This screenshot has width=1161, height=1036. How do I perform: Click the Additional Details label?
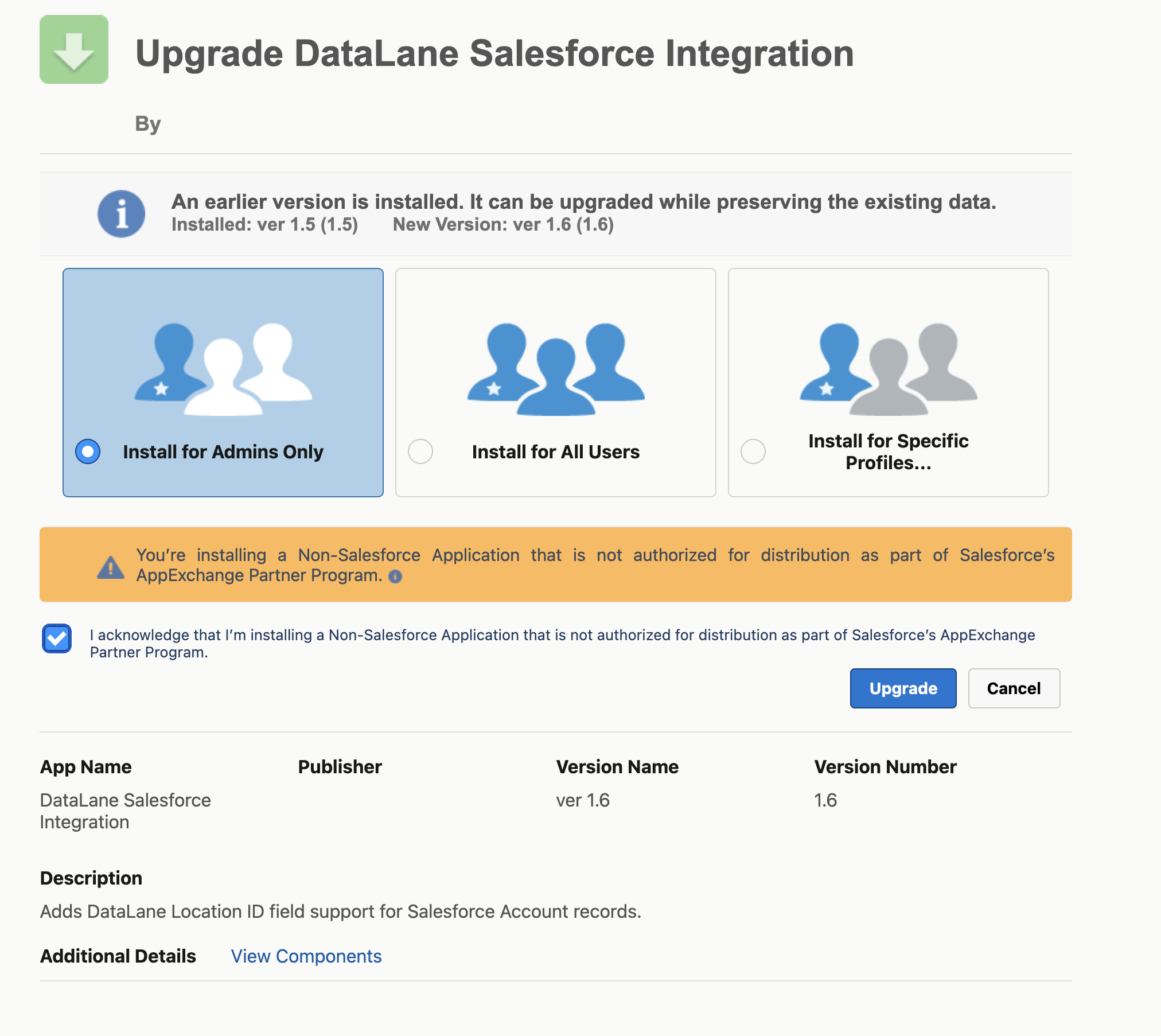tap(118, 956)
